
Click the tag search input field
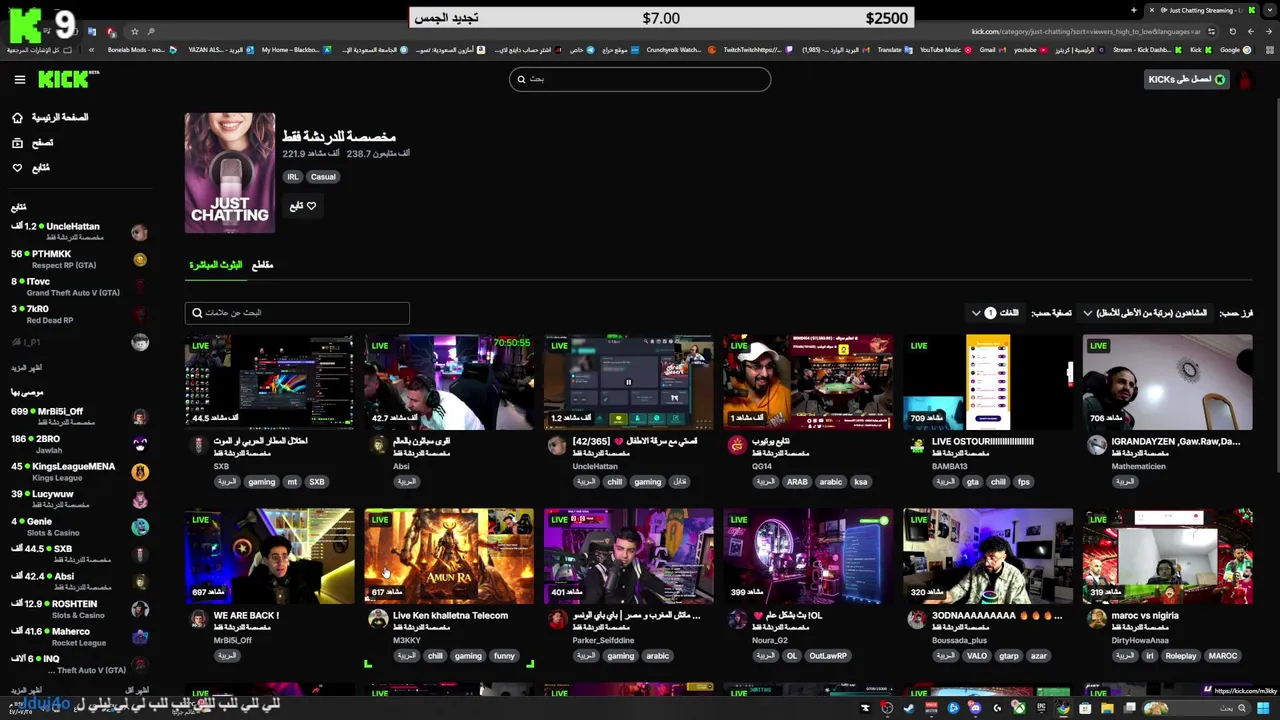tap(297, 313)
